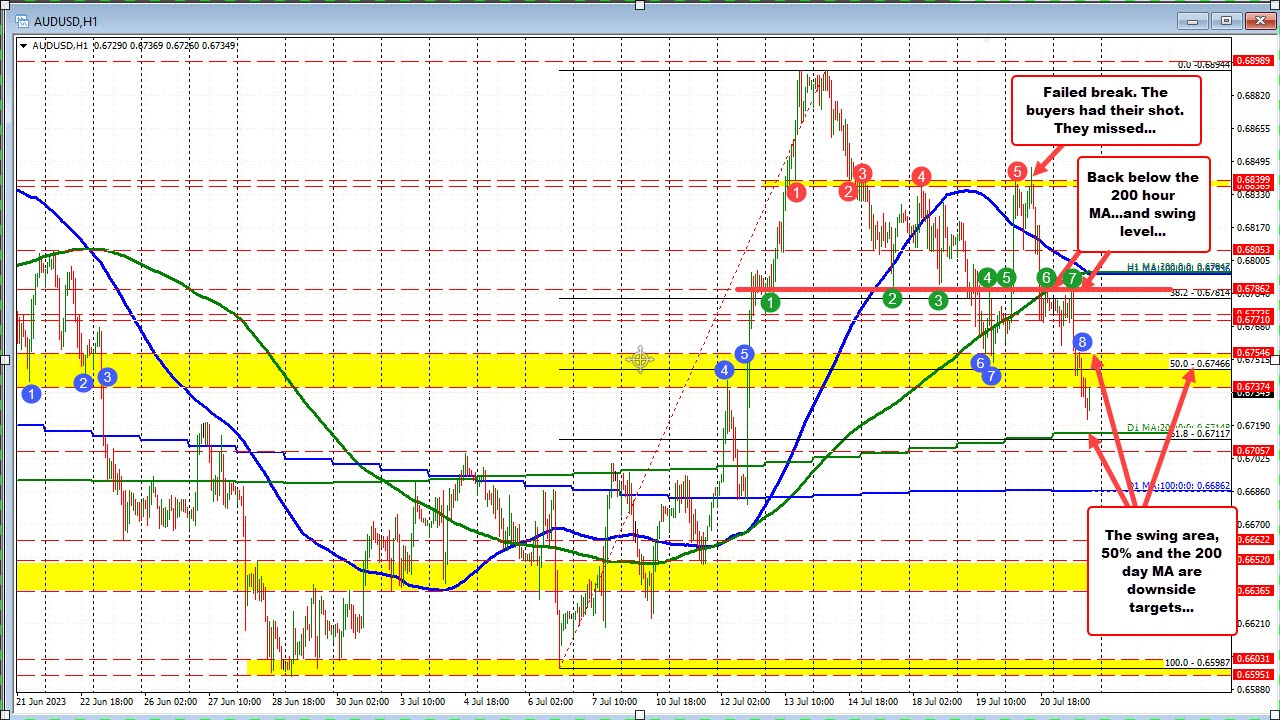Select blue circle marker 1 at the far left
This screenshot has height=720, width=1280.
click(31, 394)
